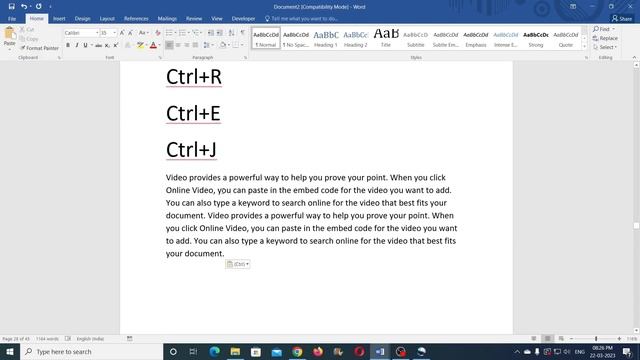Viewport: 640px width, 360px height.
Task: Click the Align Right icon
Action: [187, 45]
